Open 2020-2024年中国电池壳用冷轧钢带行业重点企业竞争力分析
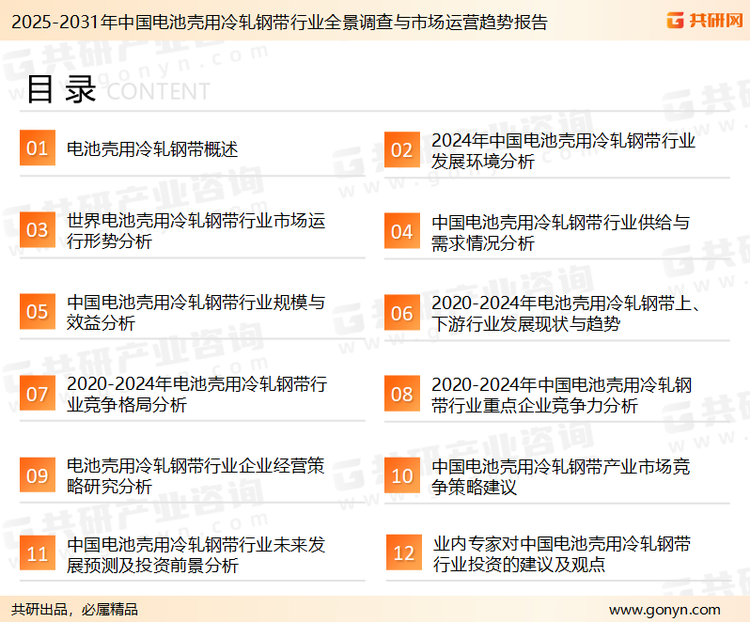750x622 pixels. tap(562, 394)
